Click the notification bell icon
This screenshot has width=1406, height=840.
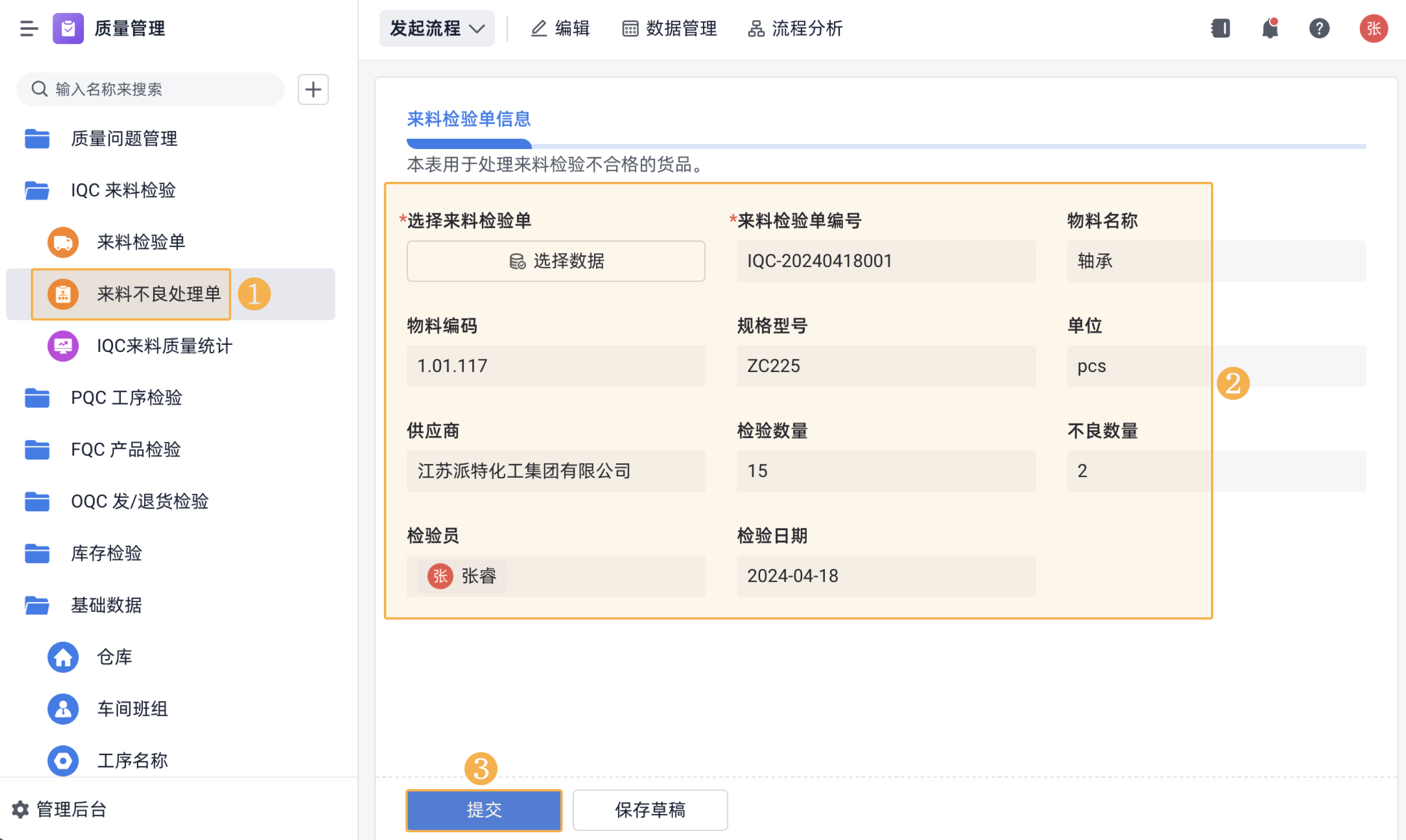[1270, 28]
